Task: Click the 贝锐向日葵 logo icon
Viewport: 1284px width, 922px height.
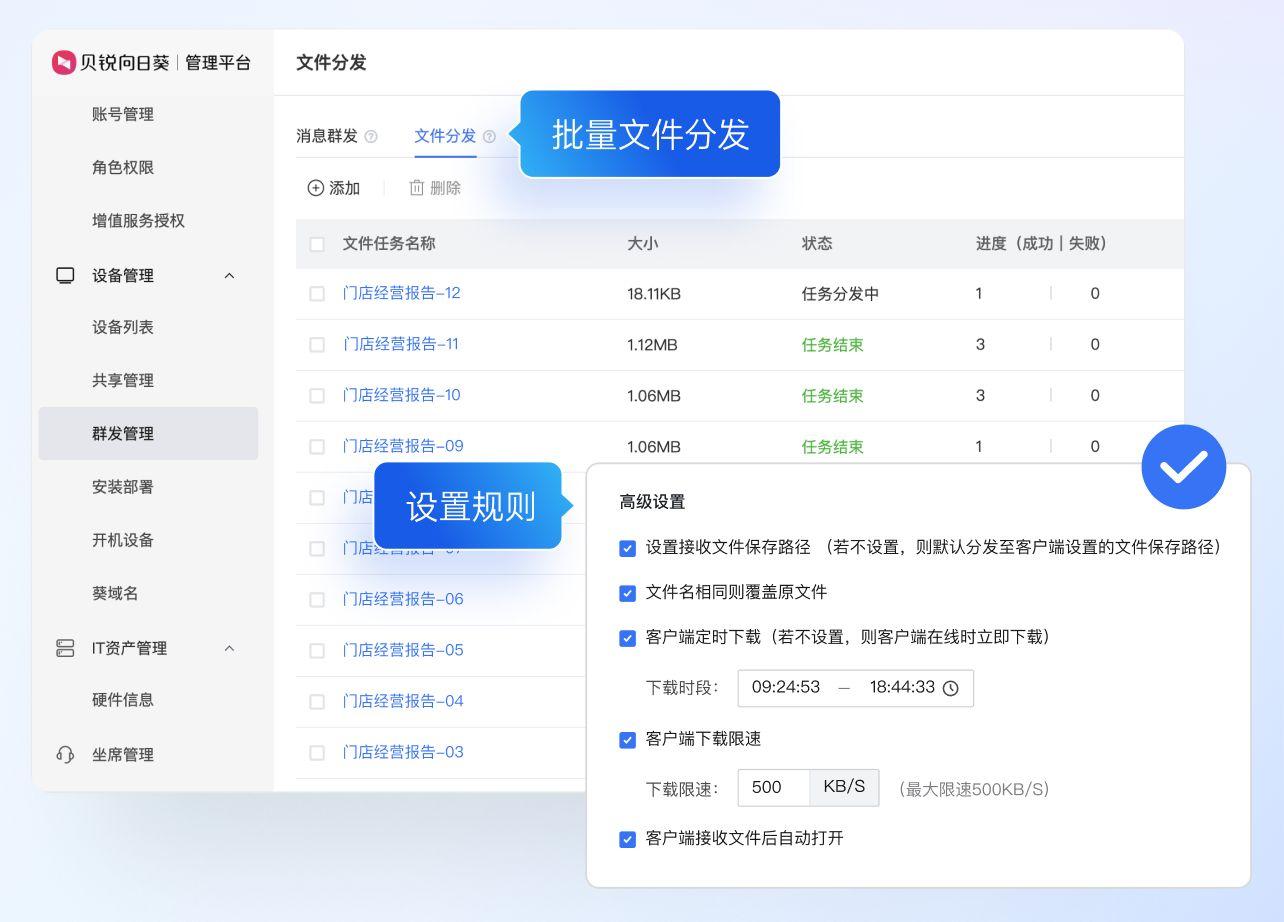Action: 62,62
